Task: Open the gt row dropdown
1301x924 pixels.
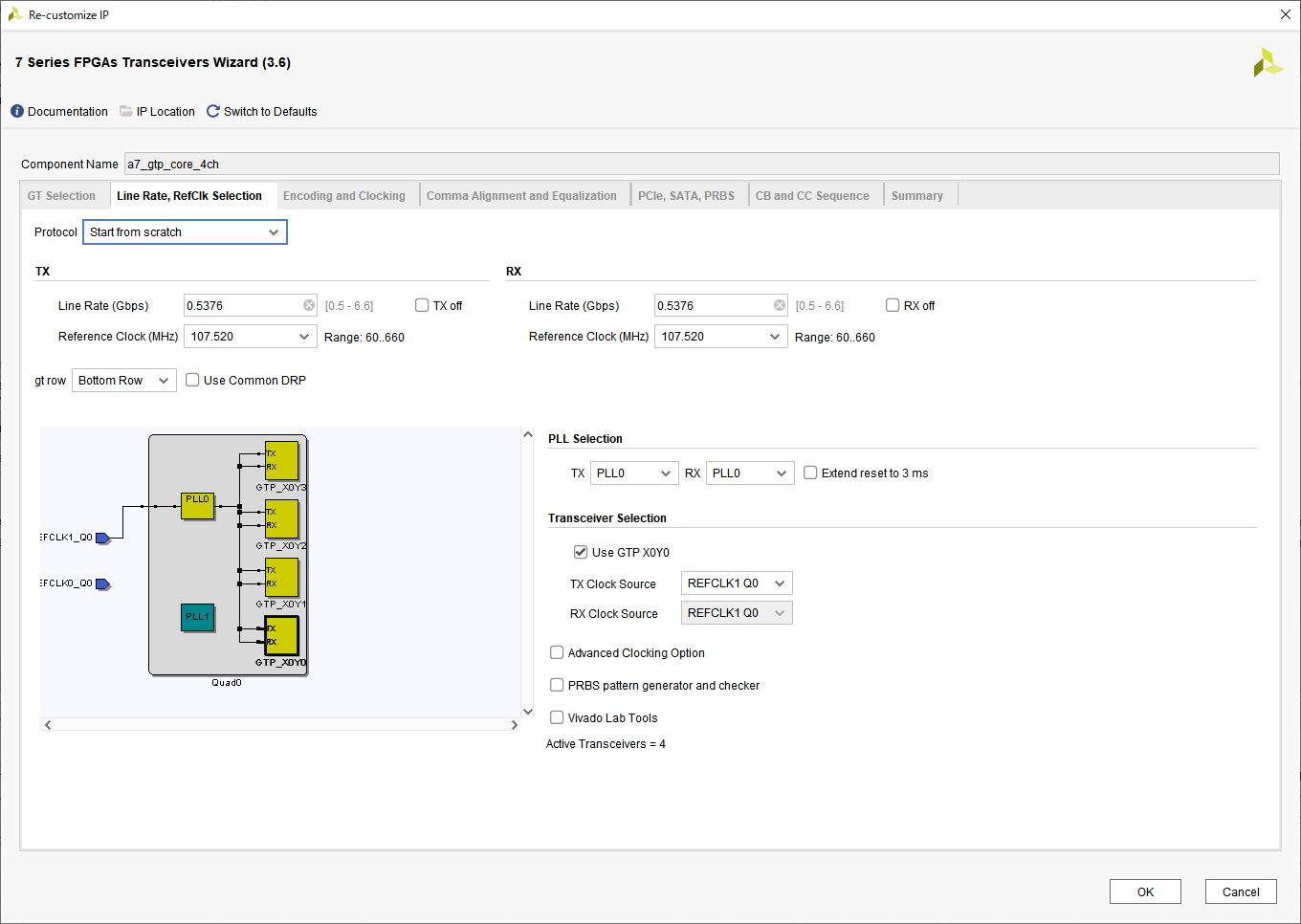Action: click(x=124, y=381)
